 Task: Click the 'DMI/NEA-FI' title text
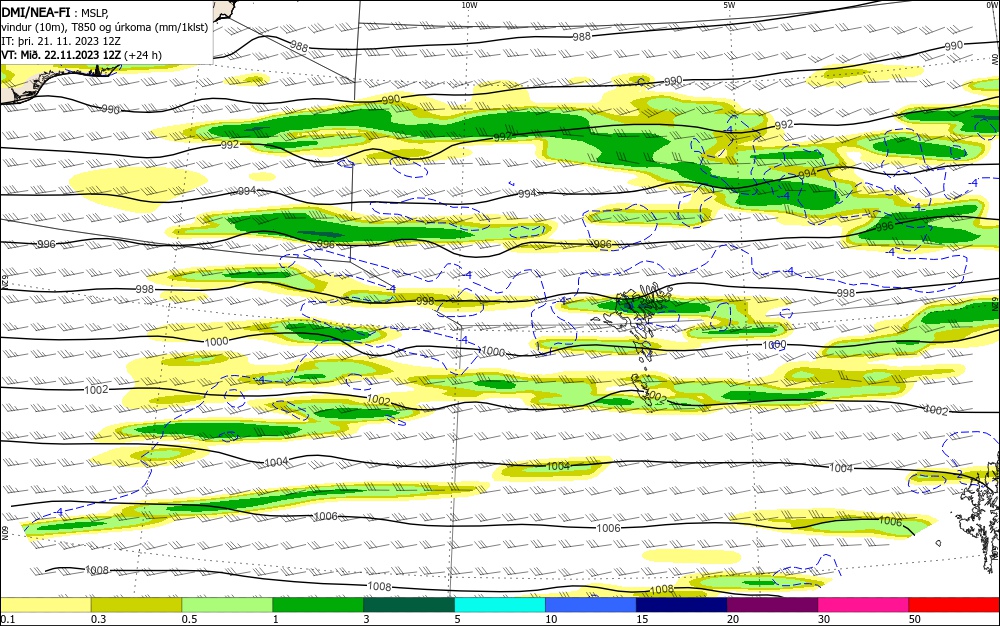(x=36, y=11)
